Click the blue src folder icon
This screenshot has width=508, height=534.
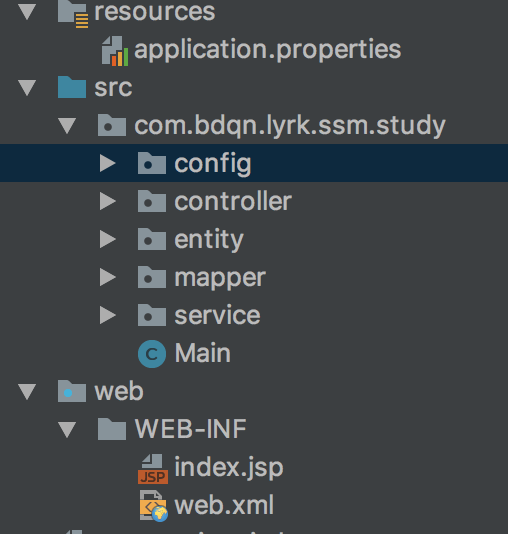[72, 87]
